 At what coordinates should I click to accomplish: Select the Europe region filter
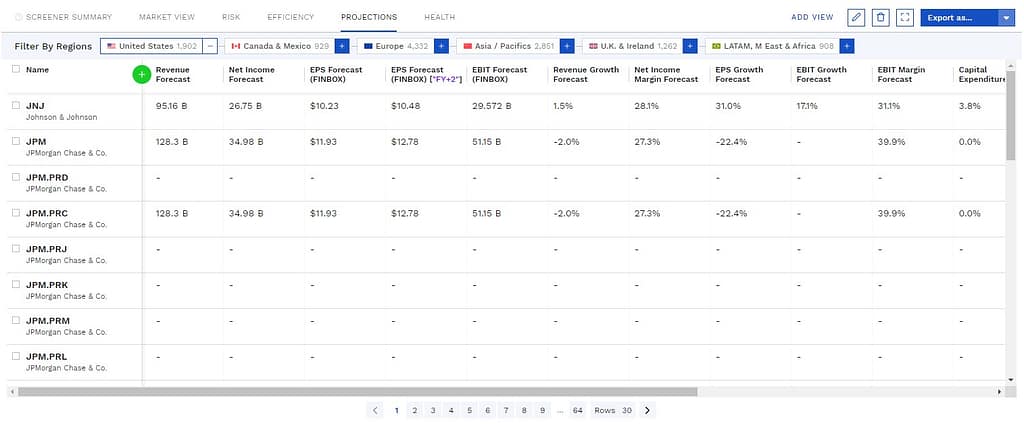(x=396, y=46)
